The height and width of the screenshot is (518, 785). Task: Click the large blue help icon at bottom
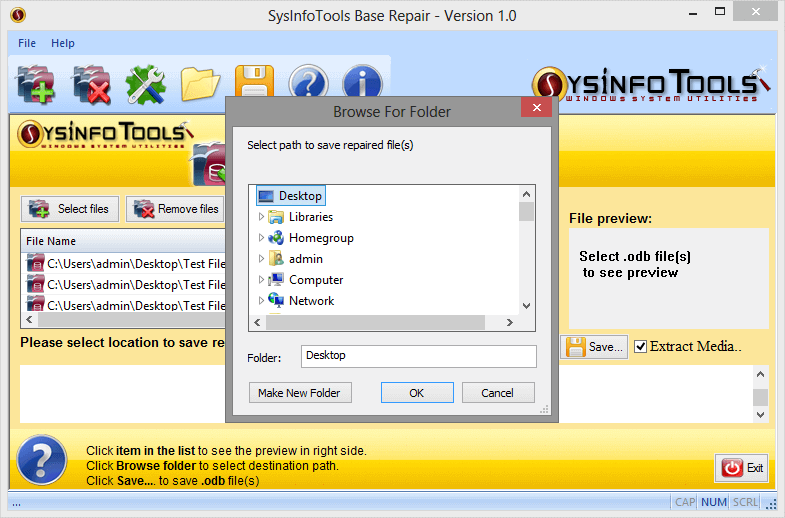42,460
